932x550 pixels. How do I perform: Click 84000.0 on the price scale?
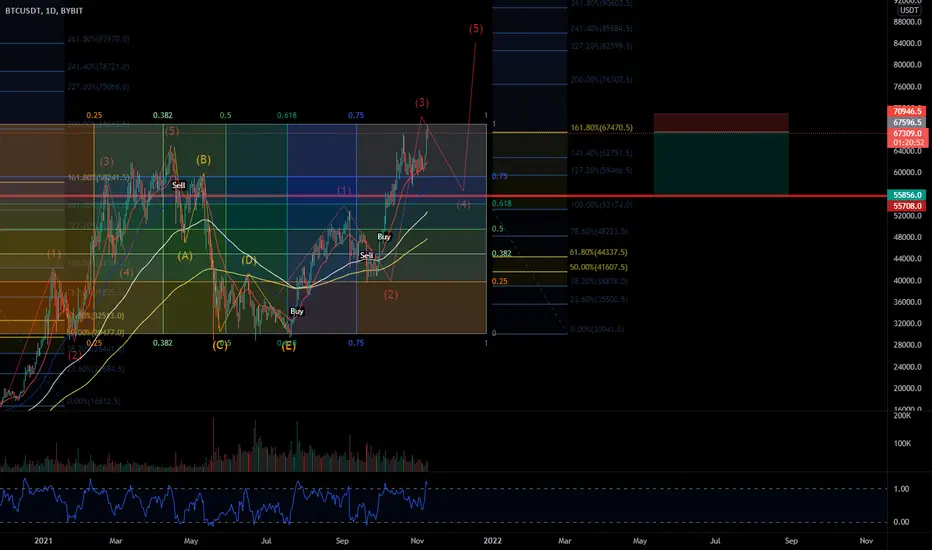coord(907,43)
